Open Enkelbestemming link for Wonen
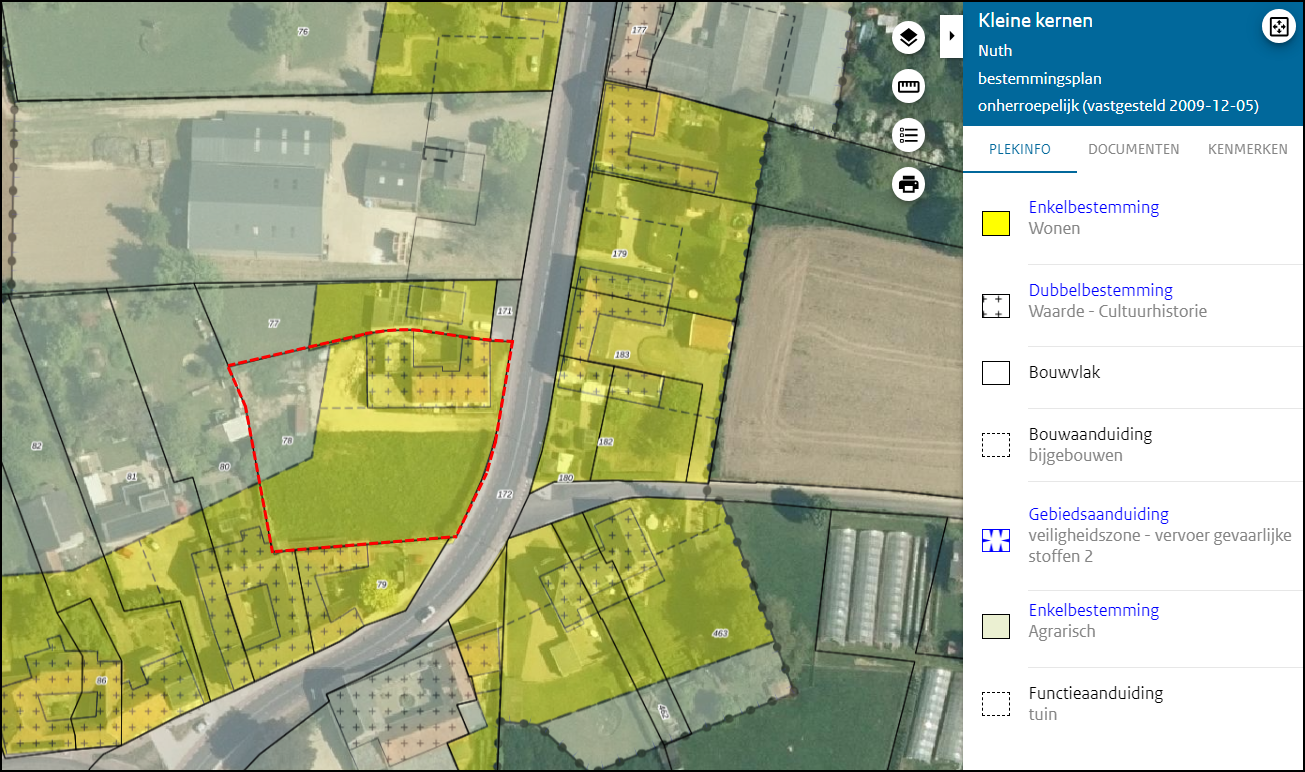The image size is (1305, 772). (x=1093, y=207)
